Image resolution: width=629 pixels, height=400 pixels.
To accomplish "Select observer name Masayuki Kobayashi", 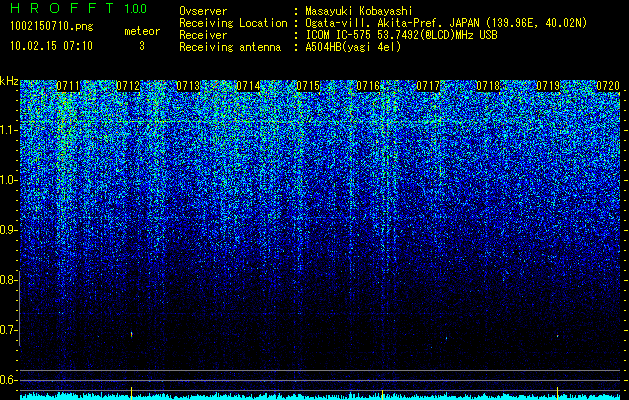I will (359, 12).
